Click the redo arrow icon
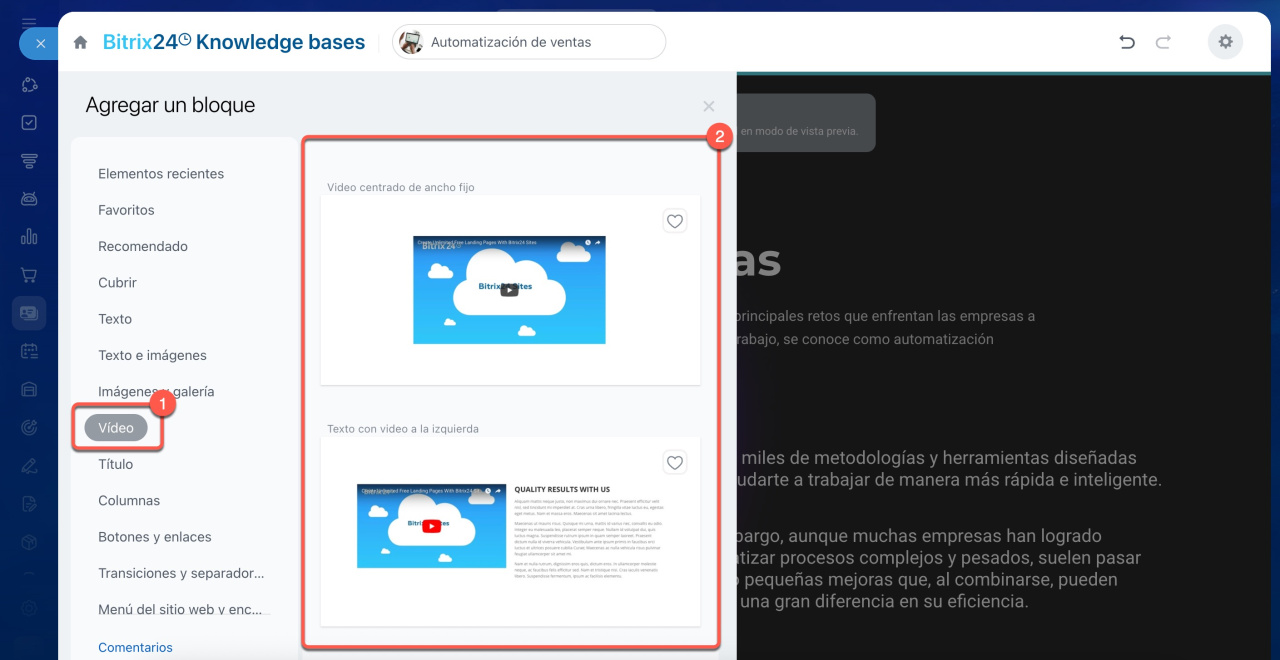The width and height of the screenshot is (1280, 660). coord(1163,42)
